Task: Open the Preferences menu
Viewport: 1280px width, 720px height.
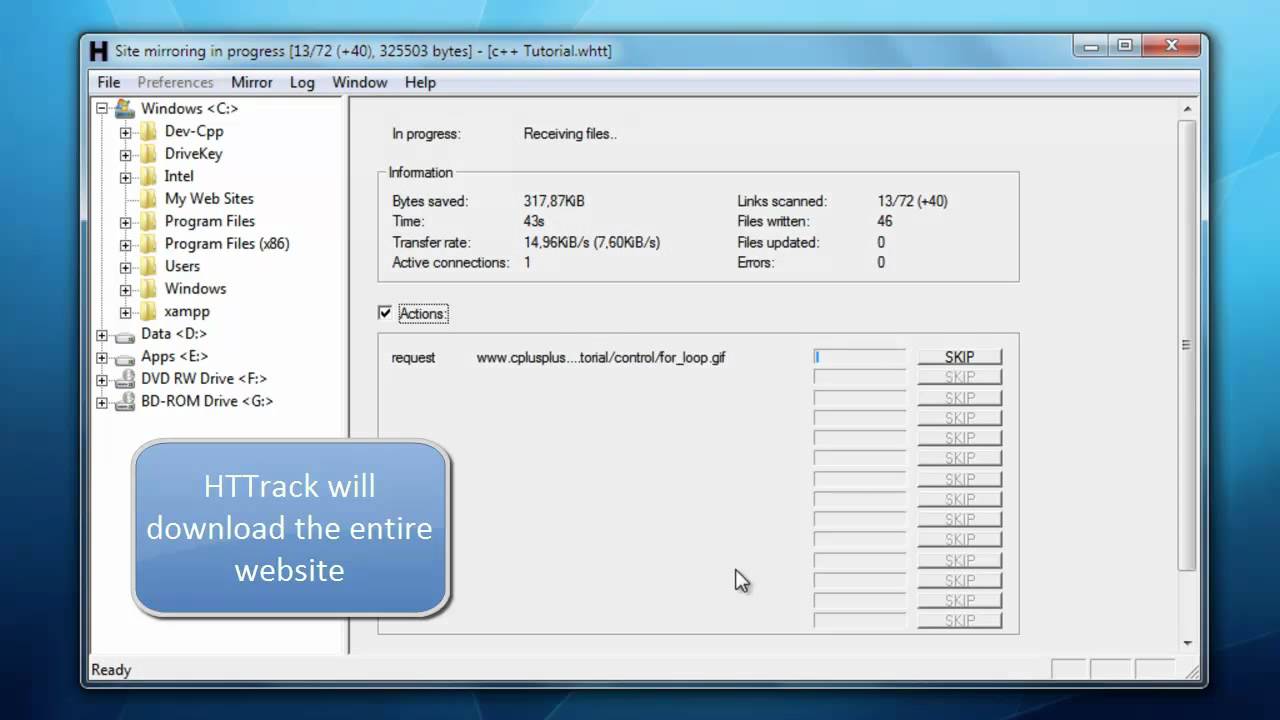Action: pyautogui.click(x=175, y=82)
